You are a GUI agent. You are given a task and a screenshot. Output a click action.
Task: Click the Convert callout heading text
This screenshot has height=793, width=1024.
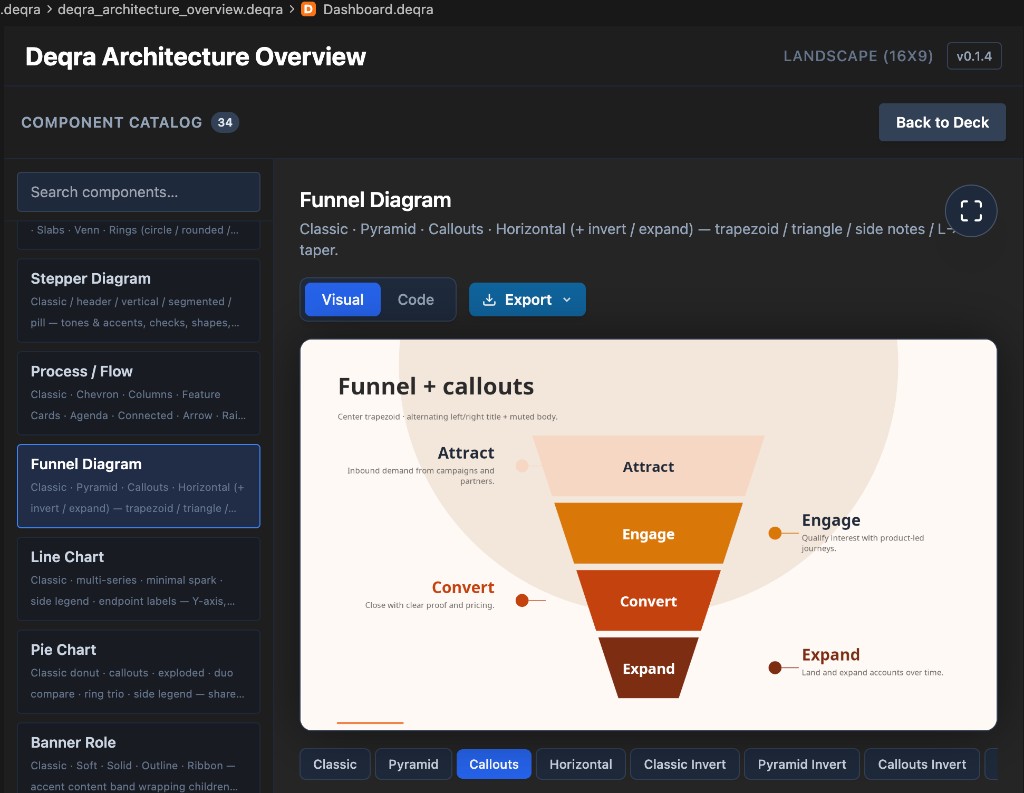click(x=463, y=587)
